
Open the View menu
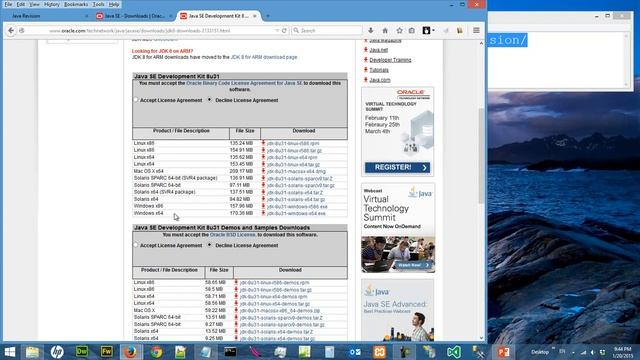35,4
